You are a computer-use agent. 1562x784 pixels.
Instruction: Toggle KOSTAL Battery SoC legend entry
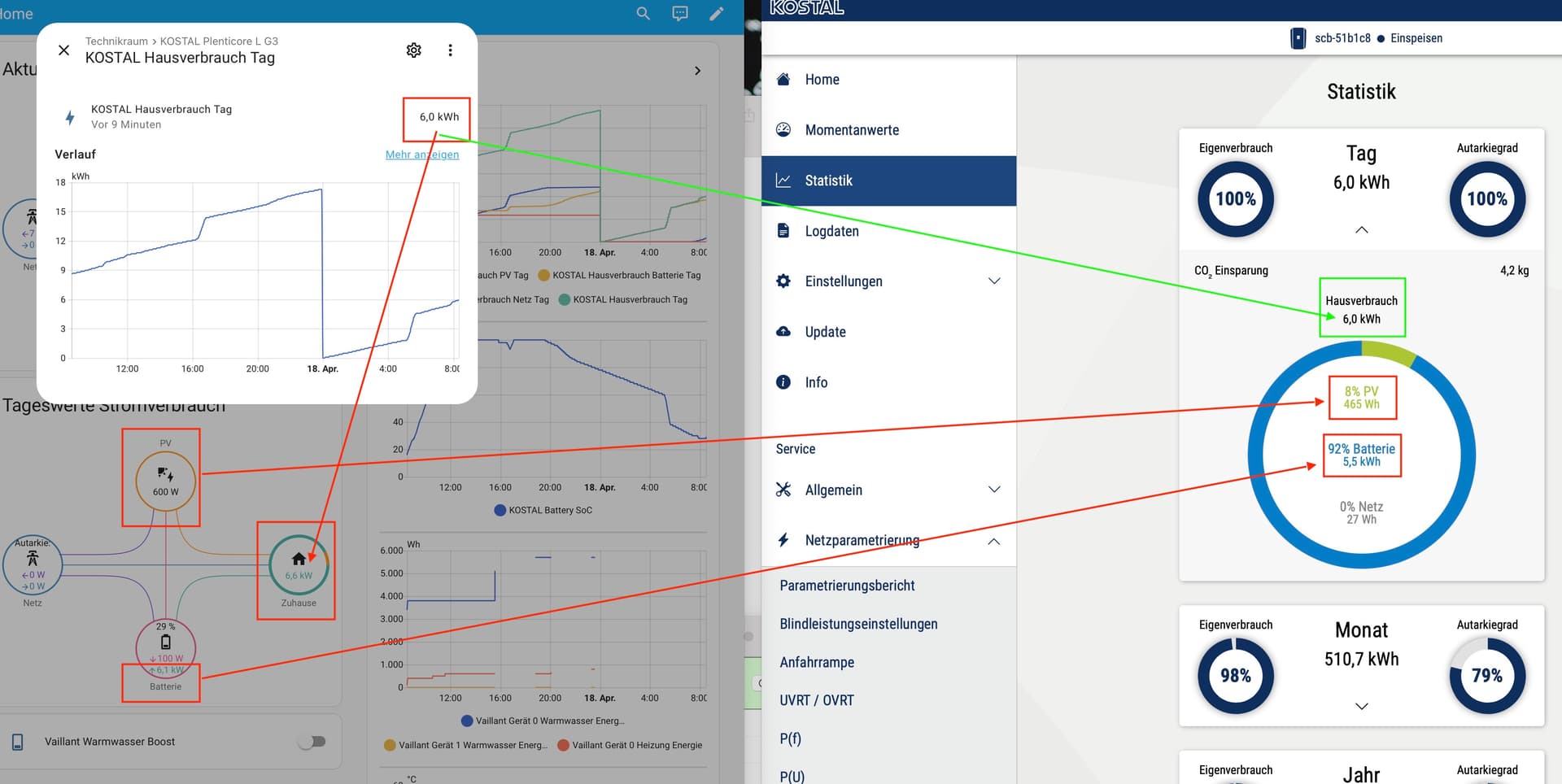(543, 510)
